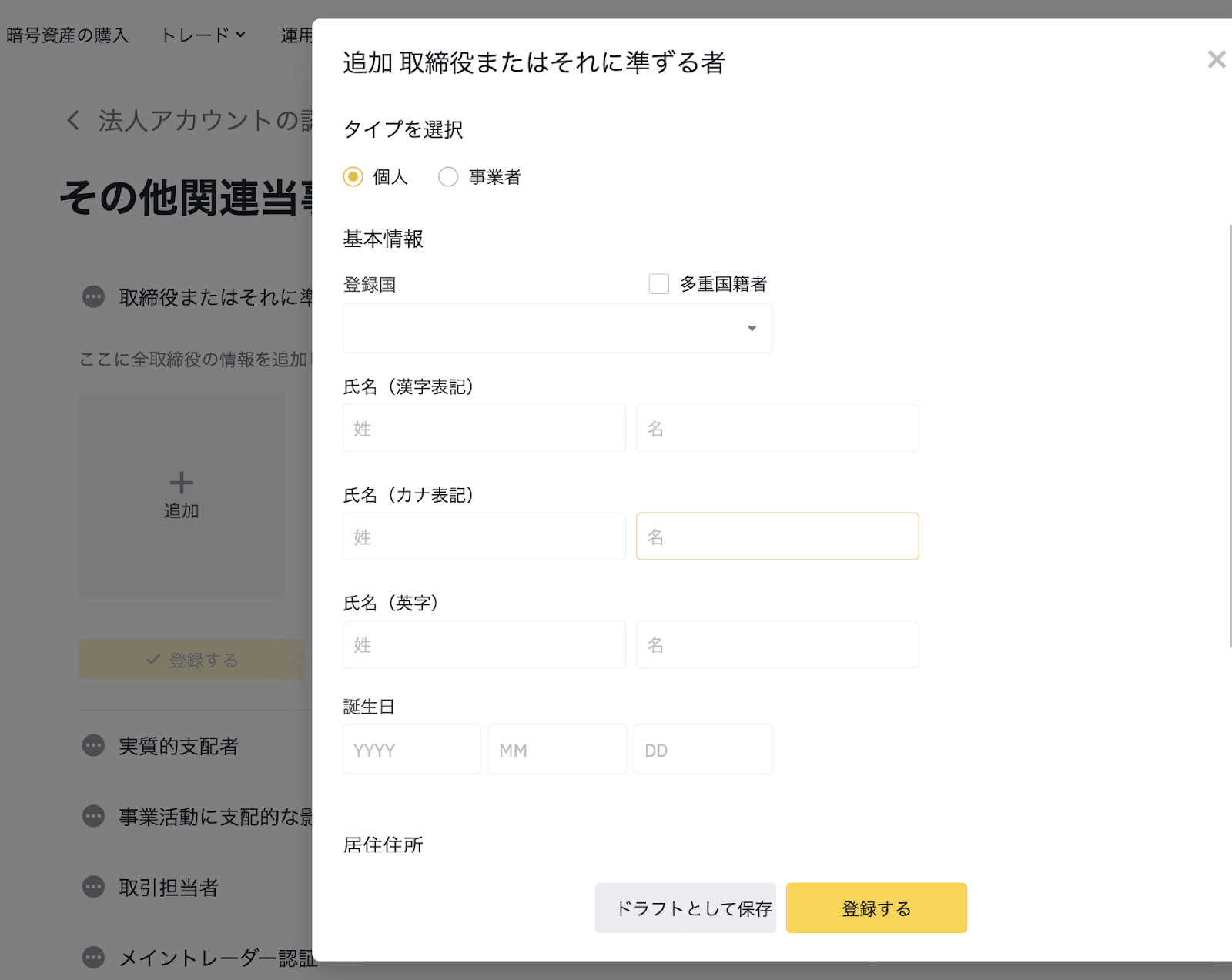
Task: Select the 個人 radio option
Action: 353,177
